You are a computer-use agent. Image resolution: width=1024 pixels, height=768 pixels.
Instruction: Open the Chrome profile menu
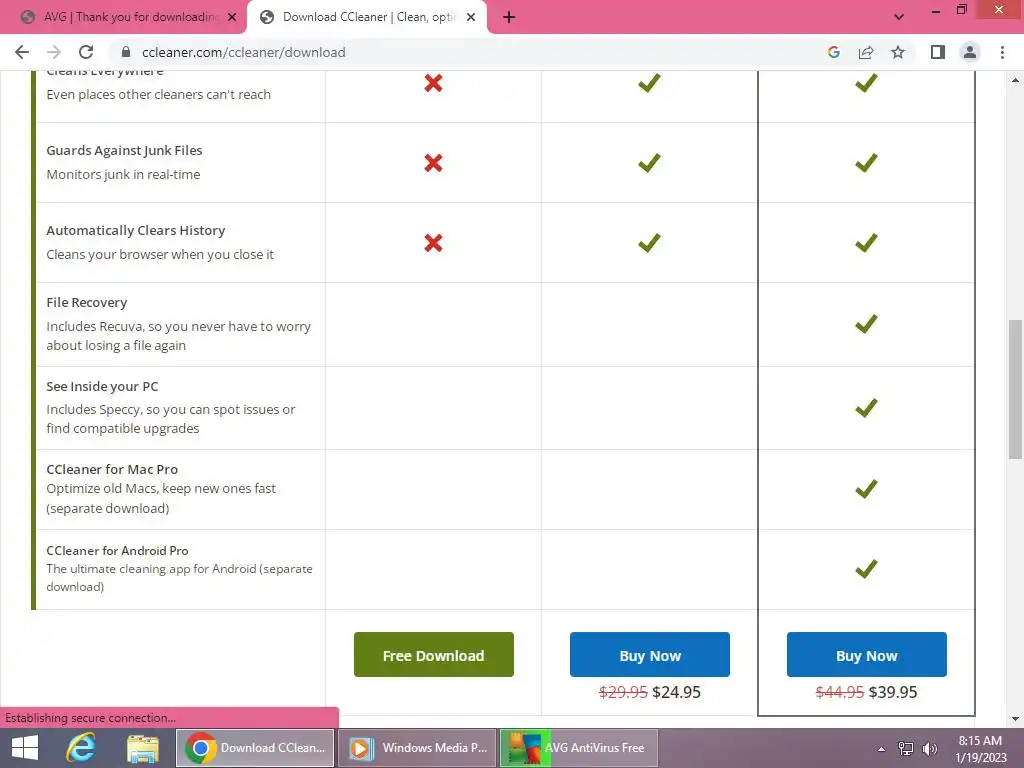(x=970, y=52)
